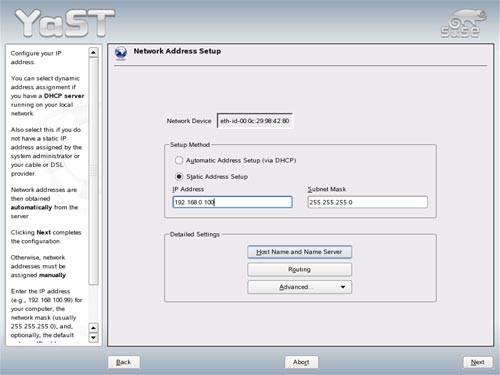Open the Routing settings

(x=299, y=269)
